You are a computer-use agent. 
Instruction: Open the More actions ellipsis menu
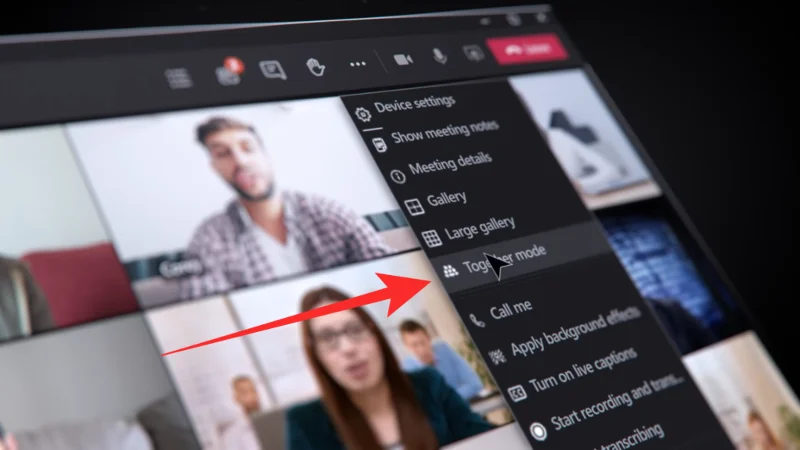click(x=358, y=64)
